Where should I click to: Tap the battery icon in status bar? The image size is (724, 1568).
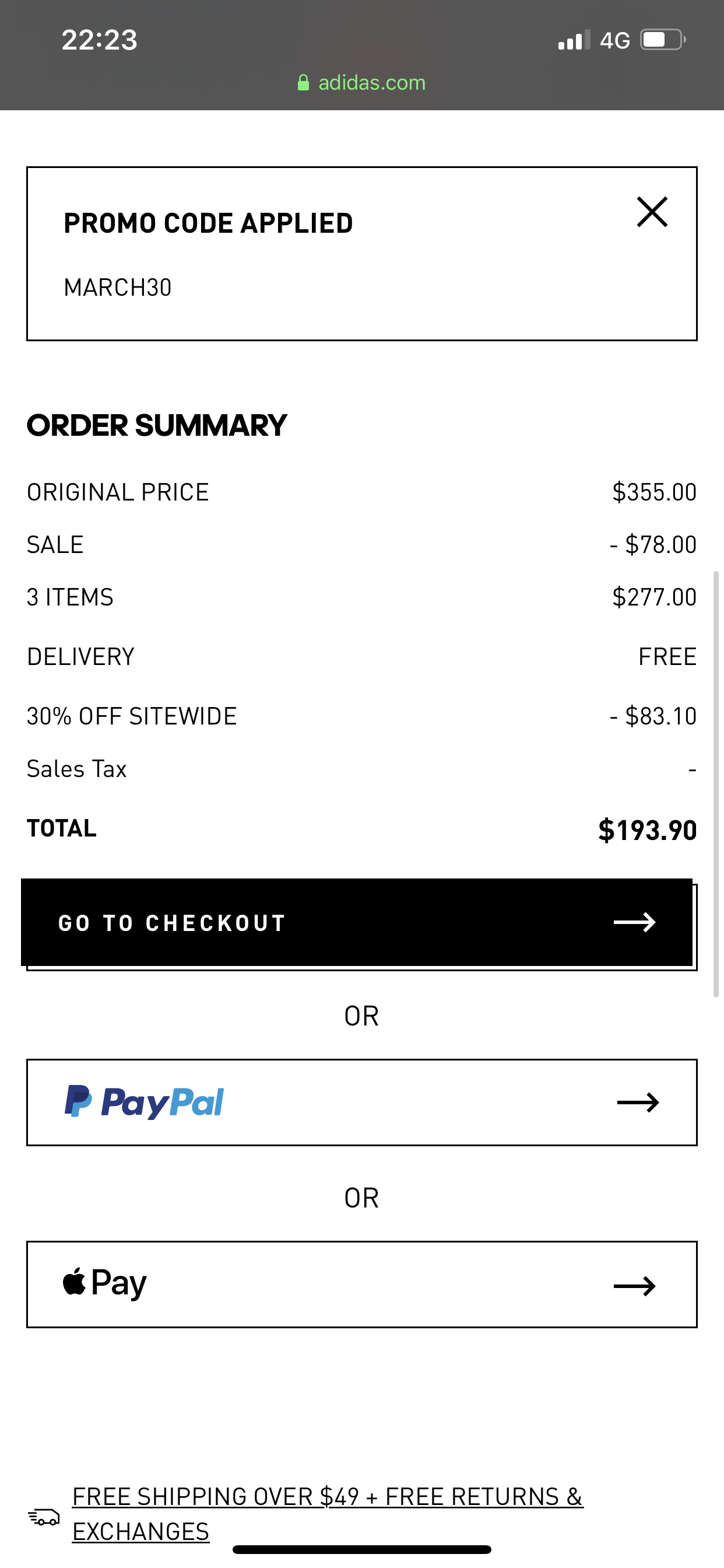click(662, 40)
